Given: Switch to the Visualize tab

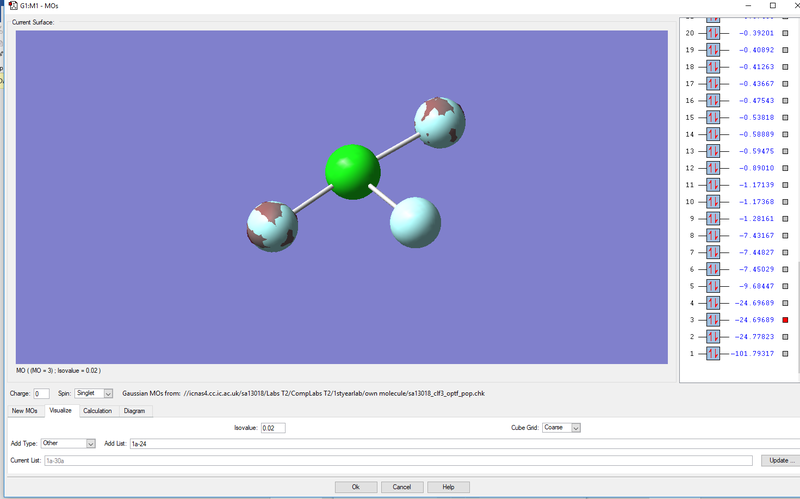Looking at the screenshot, I should 60,411.
